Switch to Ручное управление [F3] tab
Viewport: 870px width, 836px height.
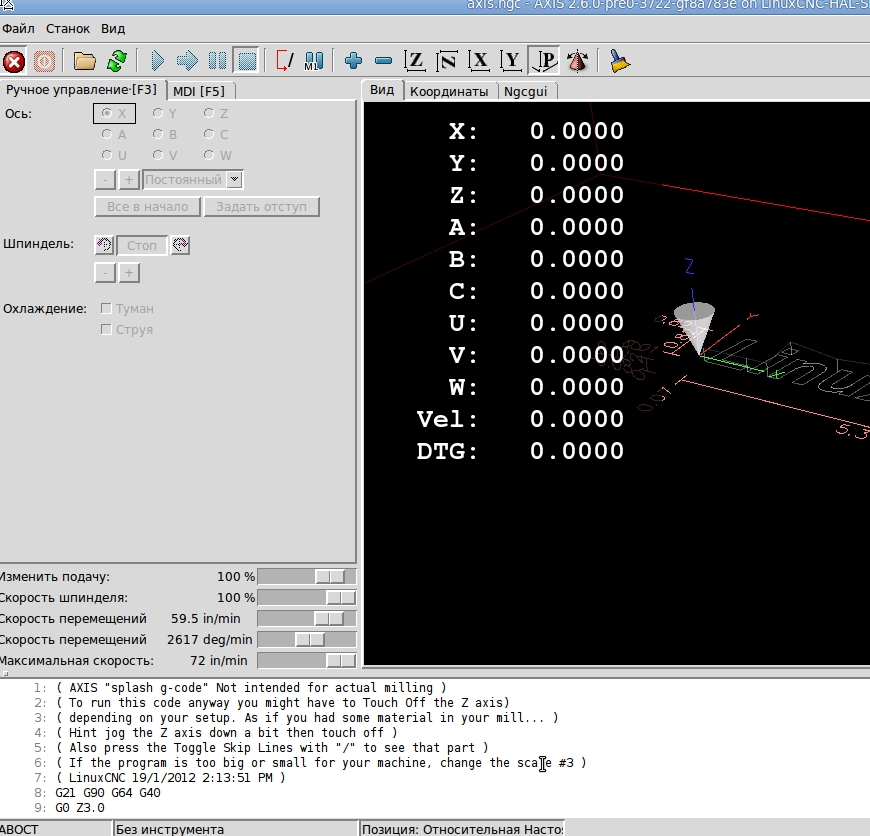[82, 90]
